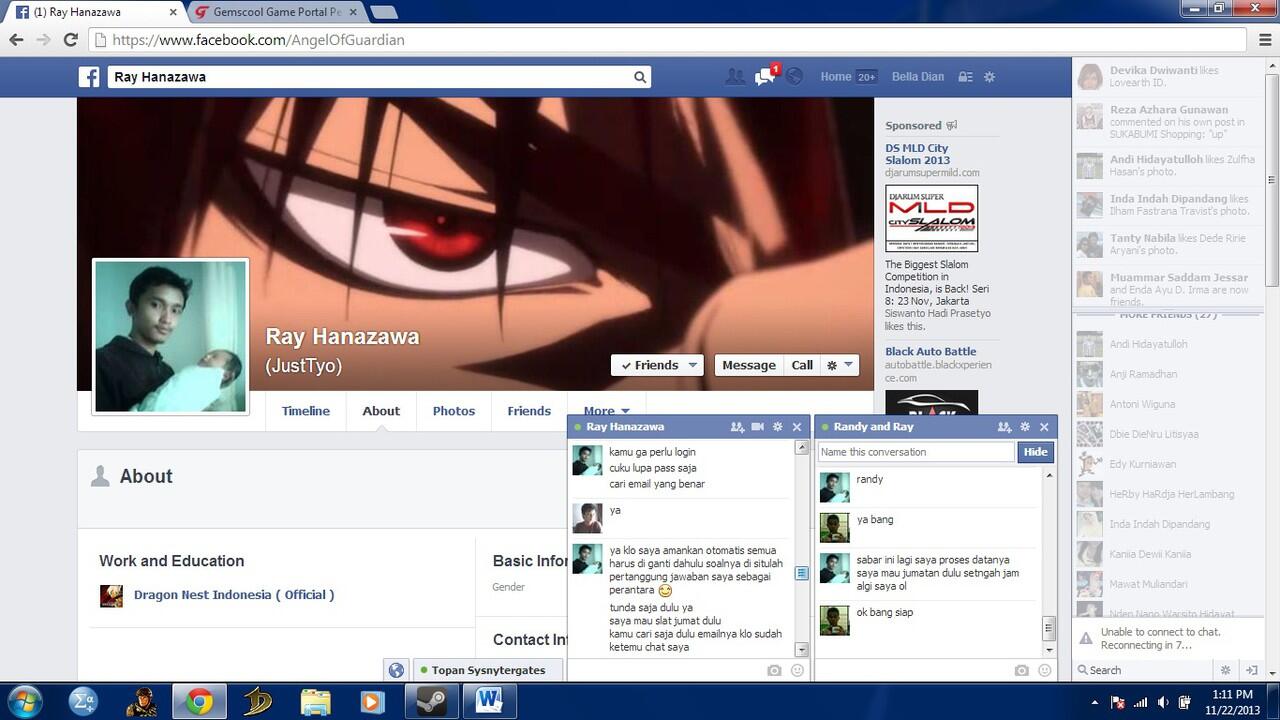1280x720 pixels.
Task: Close the Ray Hanazawa chat window
Action: pos(797,427)
